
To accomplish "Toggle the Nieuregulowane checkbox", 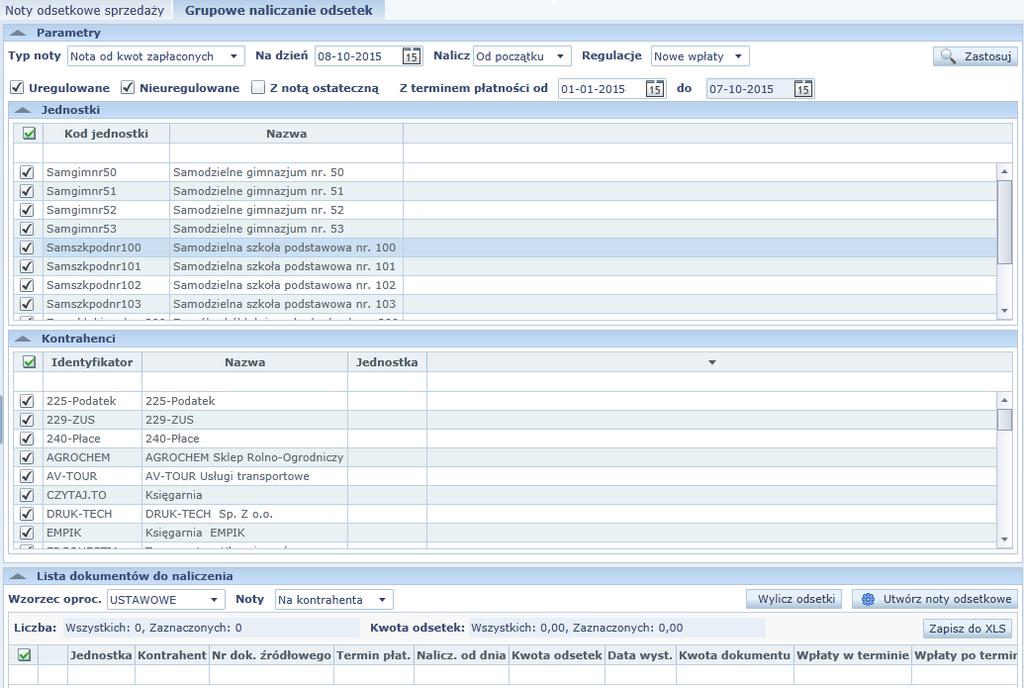I will tap(128, 87).
